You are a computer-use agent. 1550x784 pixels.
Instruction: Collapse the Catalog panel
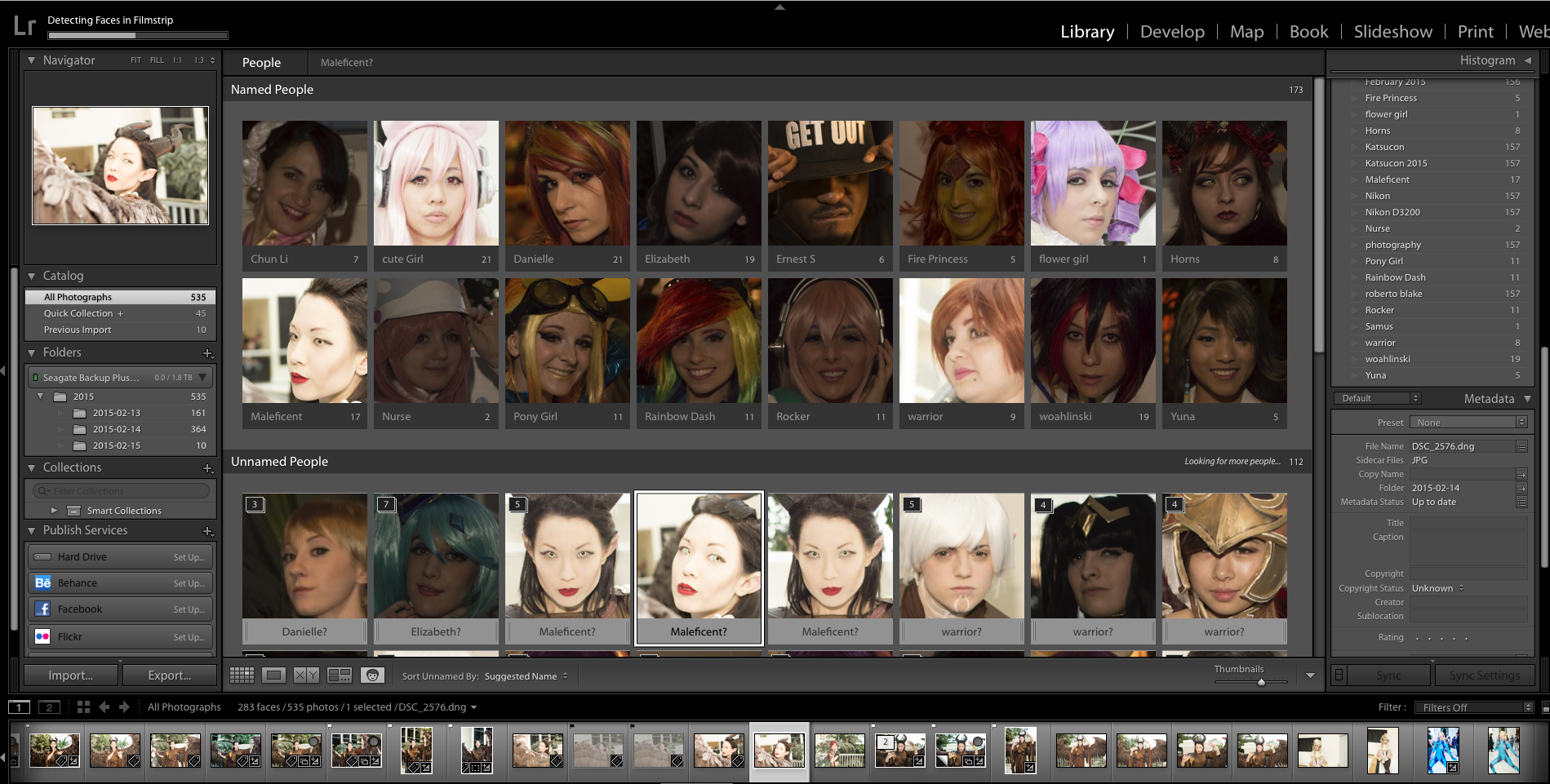pyautogui.click(x=31, y=277)
